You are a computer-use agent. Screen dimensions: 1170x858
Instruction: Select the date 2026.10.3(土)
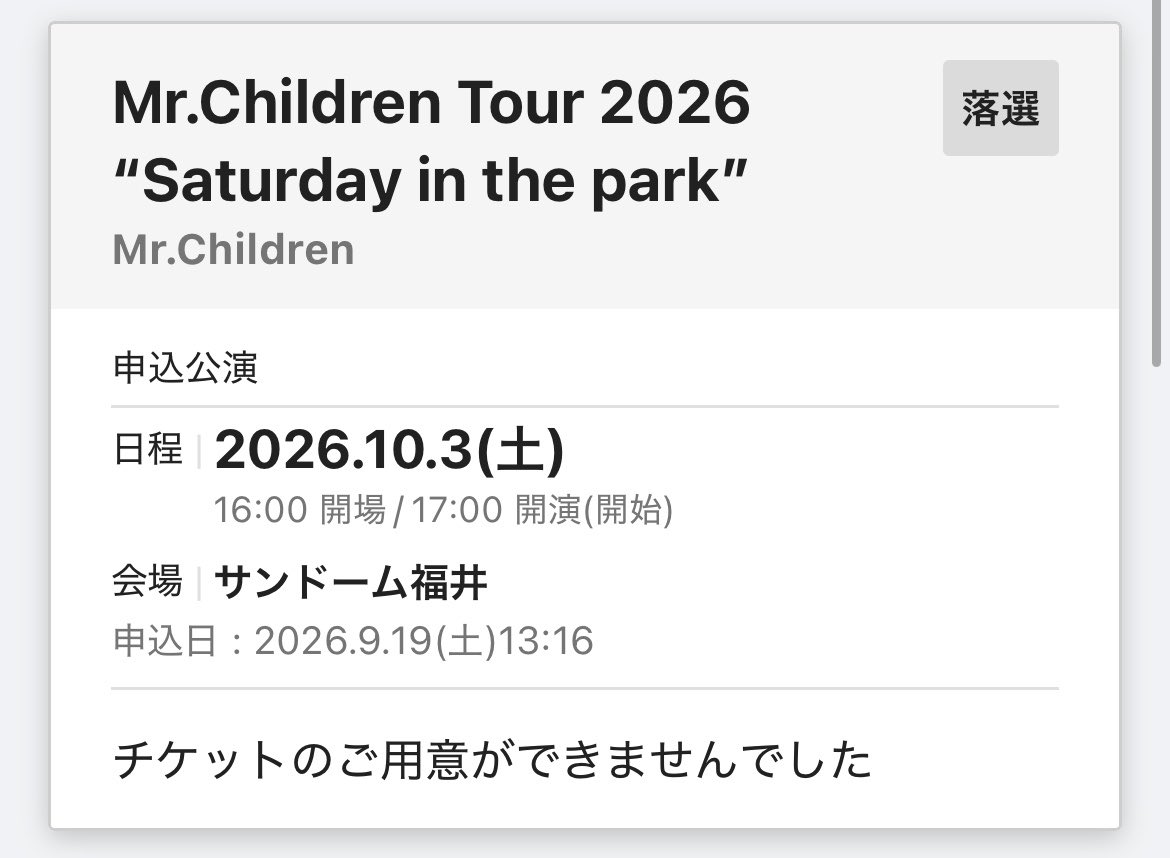click(x=390, y=450)
